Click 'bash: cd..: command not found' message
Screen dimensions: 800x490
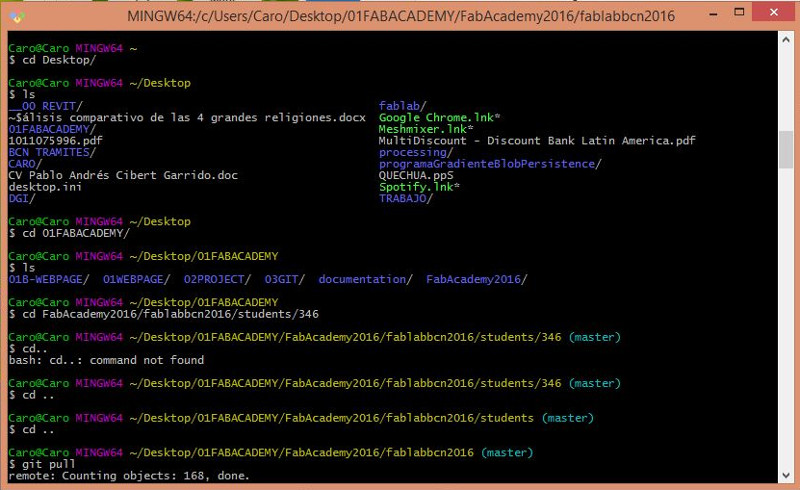coord(106,360)
